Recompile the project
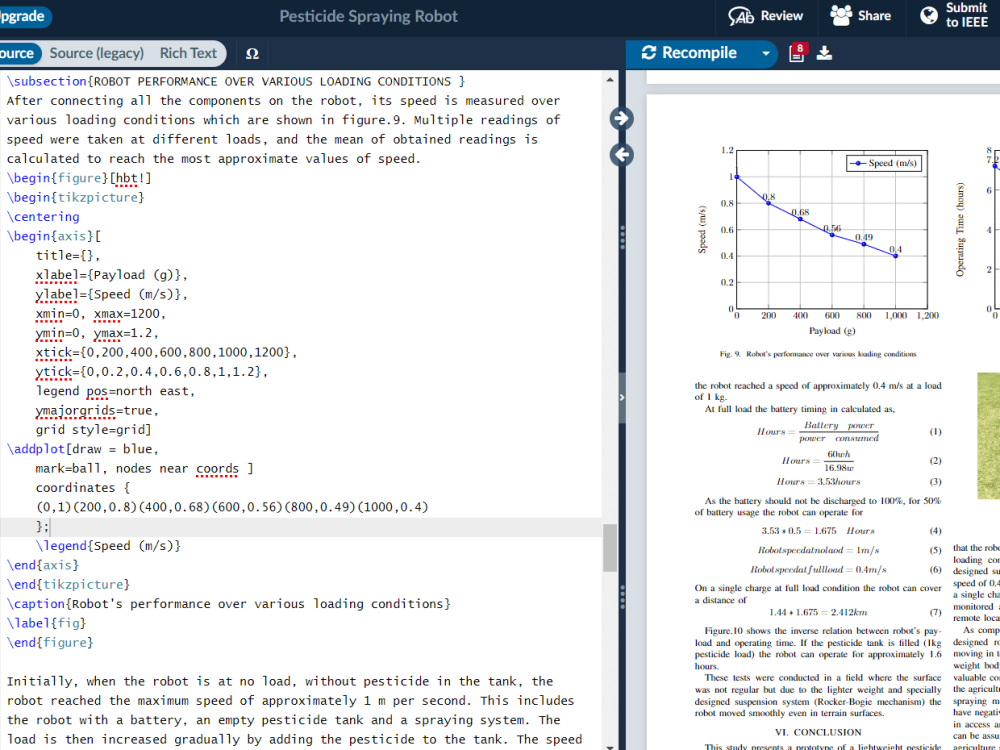The height and width of the screenshot is (750, 1000). [688, 54]
